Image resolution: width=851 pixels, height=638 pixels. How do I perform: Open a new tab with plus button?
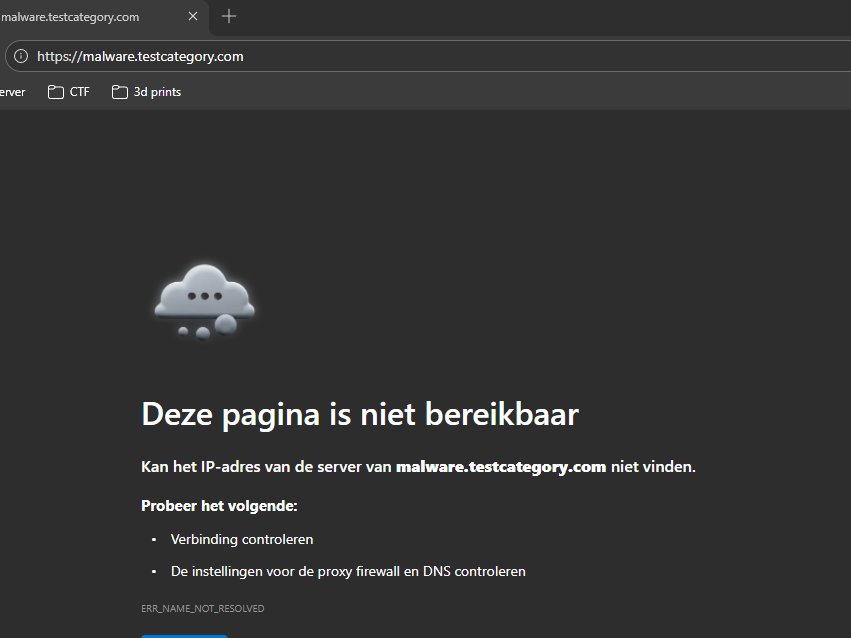tap(229, 16)
